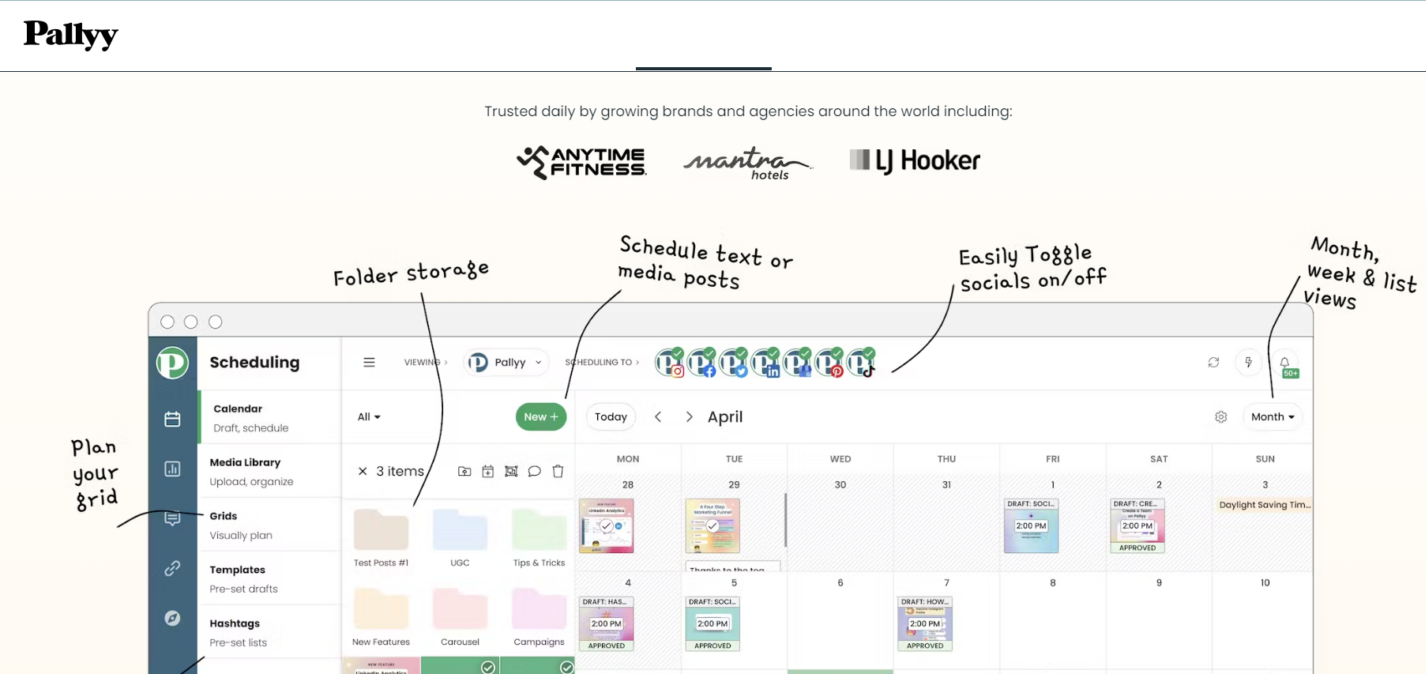Viewport: 1426px width, 674px height.
Task: Click the refresh sync icon
Action: pyautogui.click(x=1213, y=362)
